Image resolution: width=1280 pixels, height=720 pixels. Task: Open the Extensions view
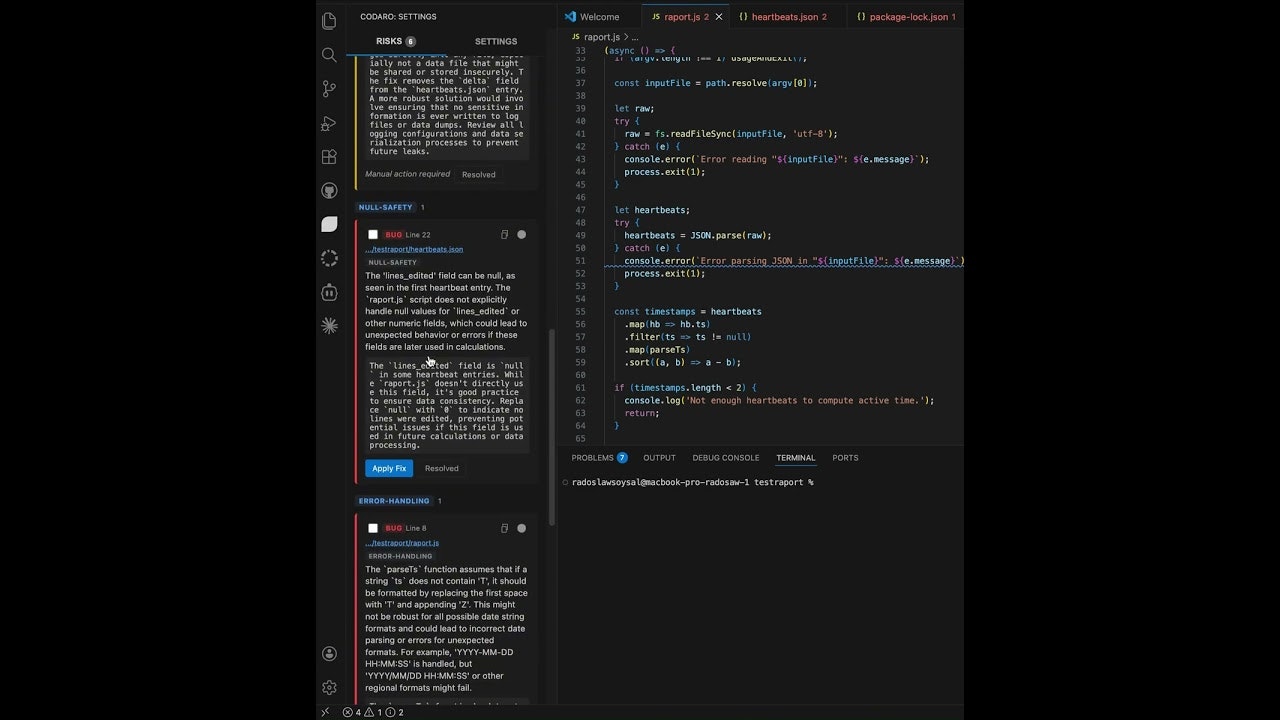click(329, 157)
